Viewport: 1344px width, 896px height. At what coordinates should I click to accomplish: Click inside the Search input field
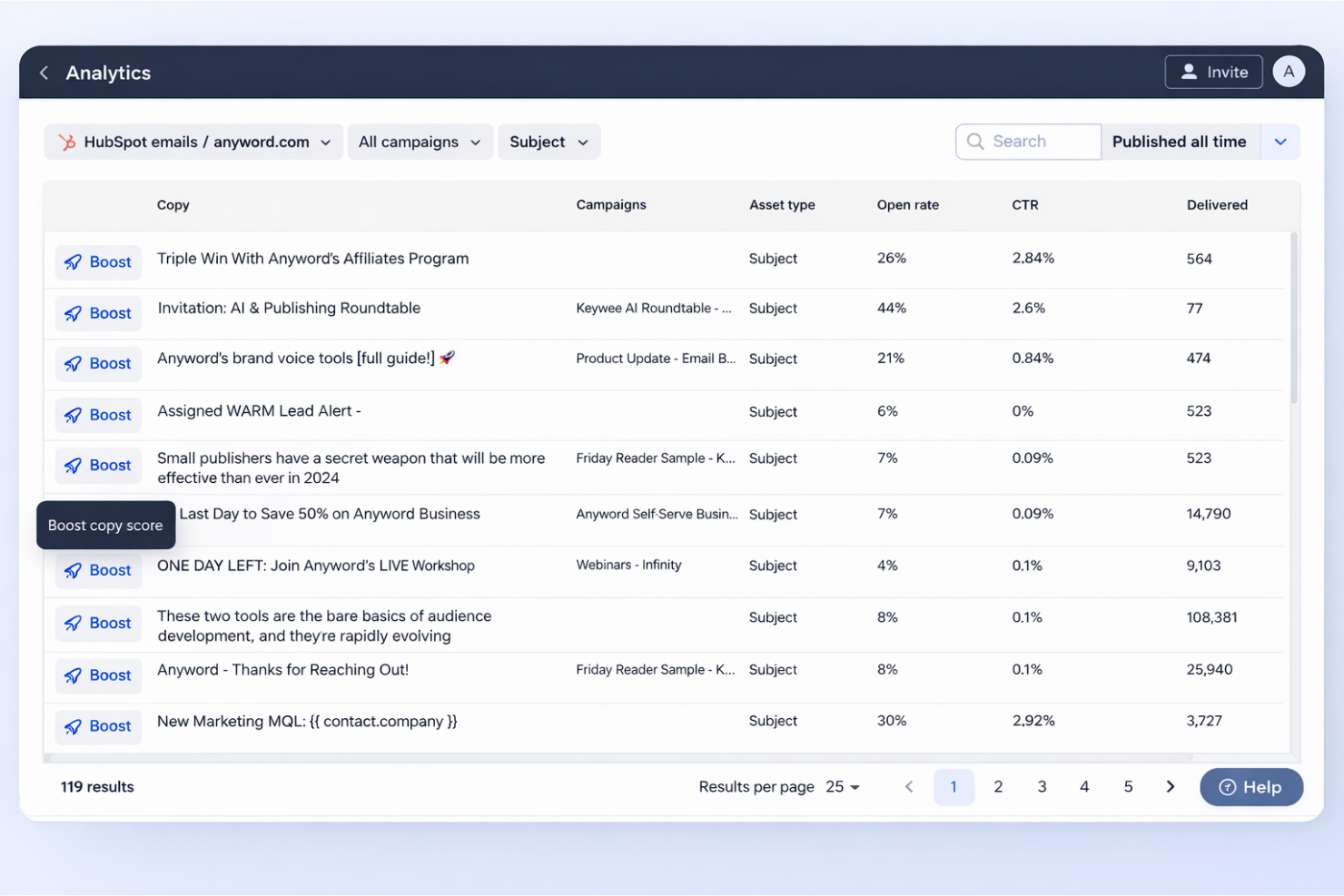(x=1035, y=142)
